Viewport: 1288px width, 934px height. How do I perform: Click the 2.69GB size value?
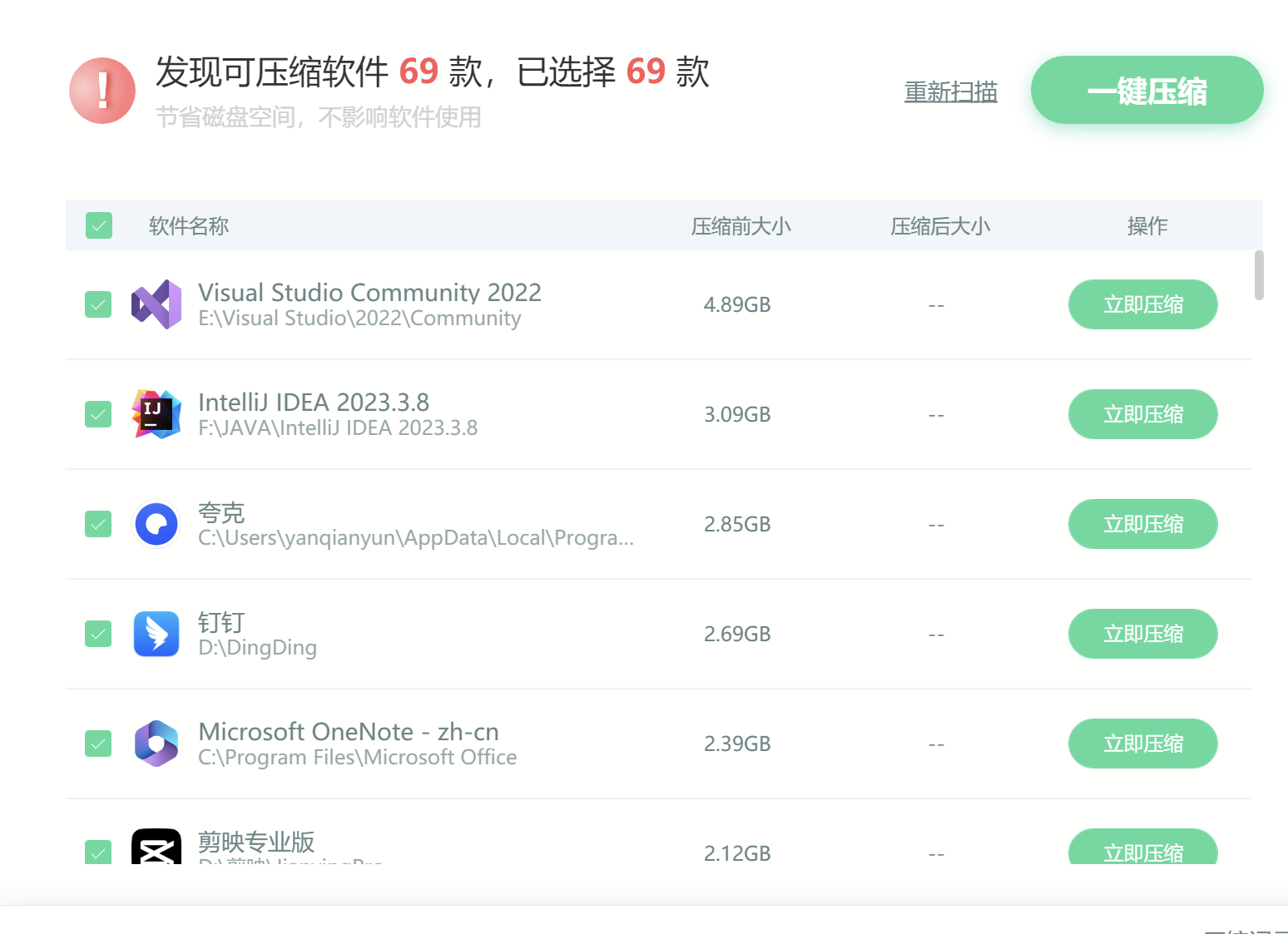click(x=737, y=634)
